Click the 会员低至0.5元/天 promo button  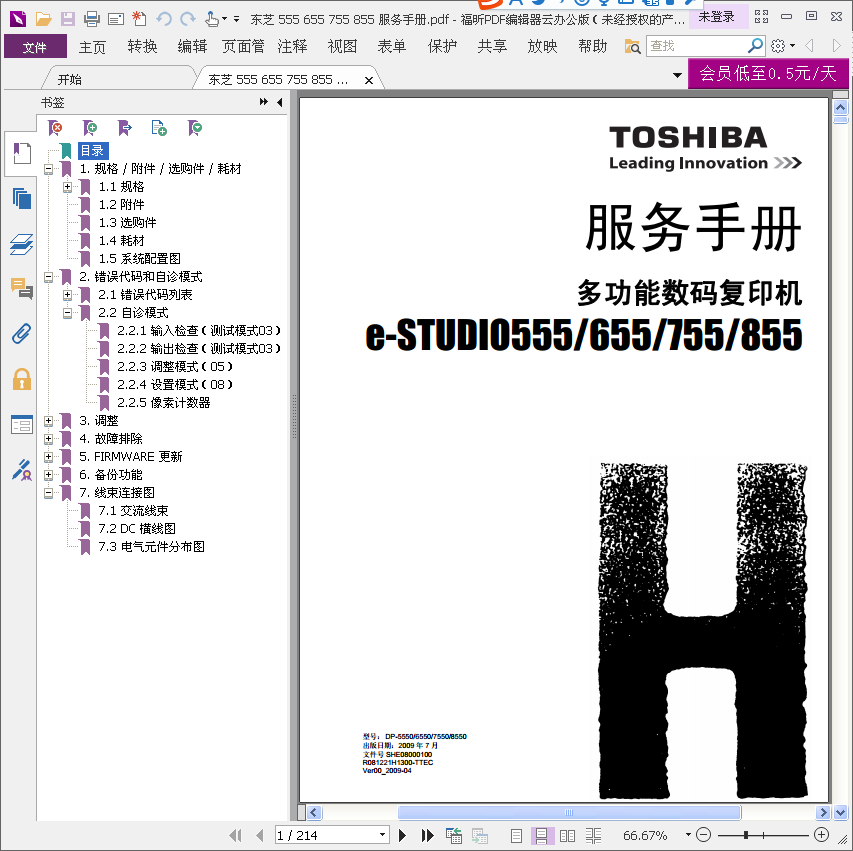coord(768,73)
